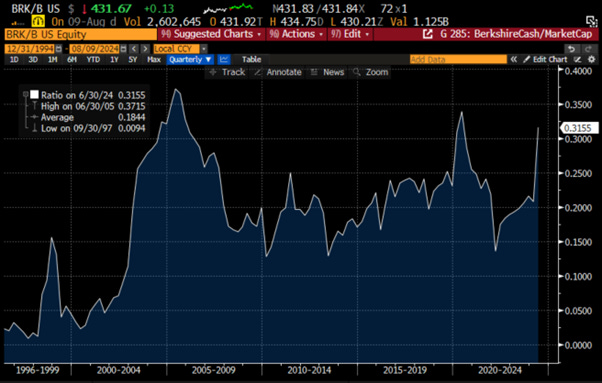Open the Suggested Charts dropdown
Viewport: 602px width, 383px height.
click(x=211, y=34)
